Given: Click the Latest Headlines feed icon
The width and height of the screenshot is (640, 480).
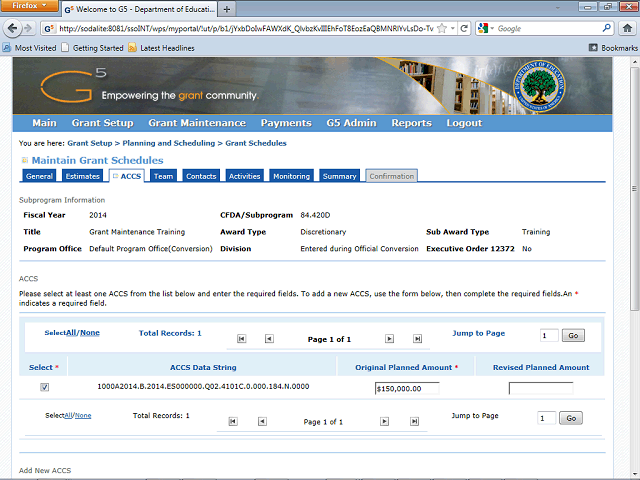Looking at the screenshot, I should pyautogui.click(x=132, y=48).
